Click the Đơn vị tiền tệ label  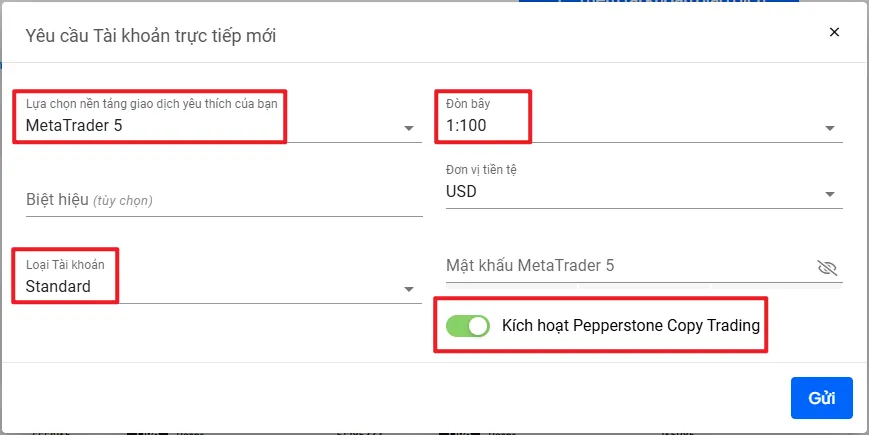481,170
